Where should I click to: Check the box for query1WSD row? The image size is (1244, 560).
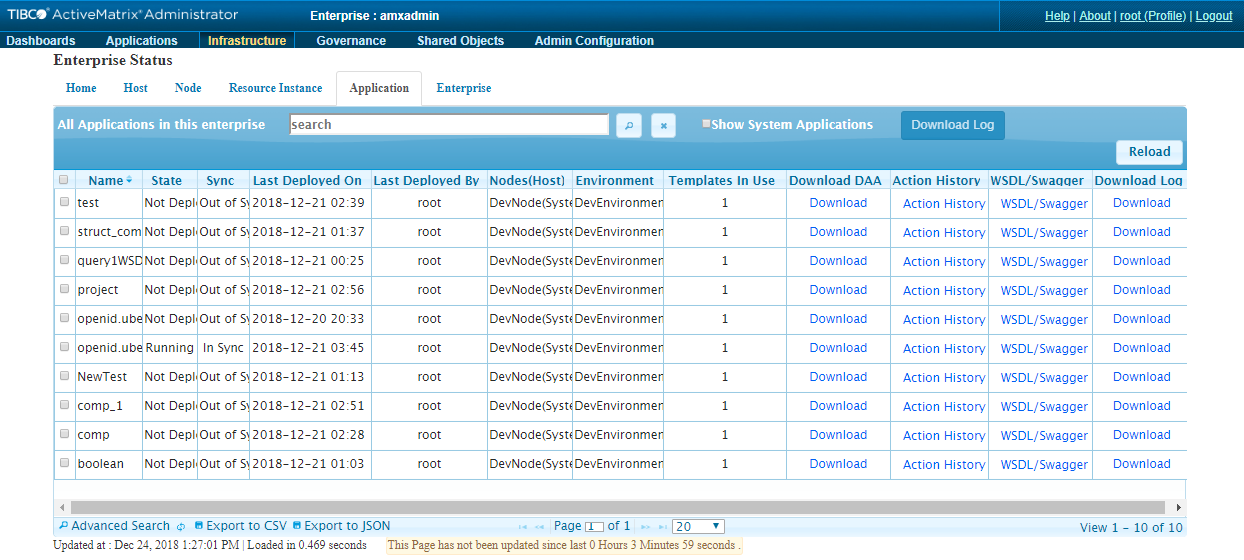64,260
